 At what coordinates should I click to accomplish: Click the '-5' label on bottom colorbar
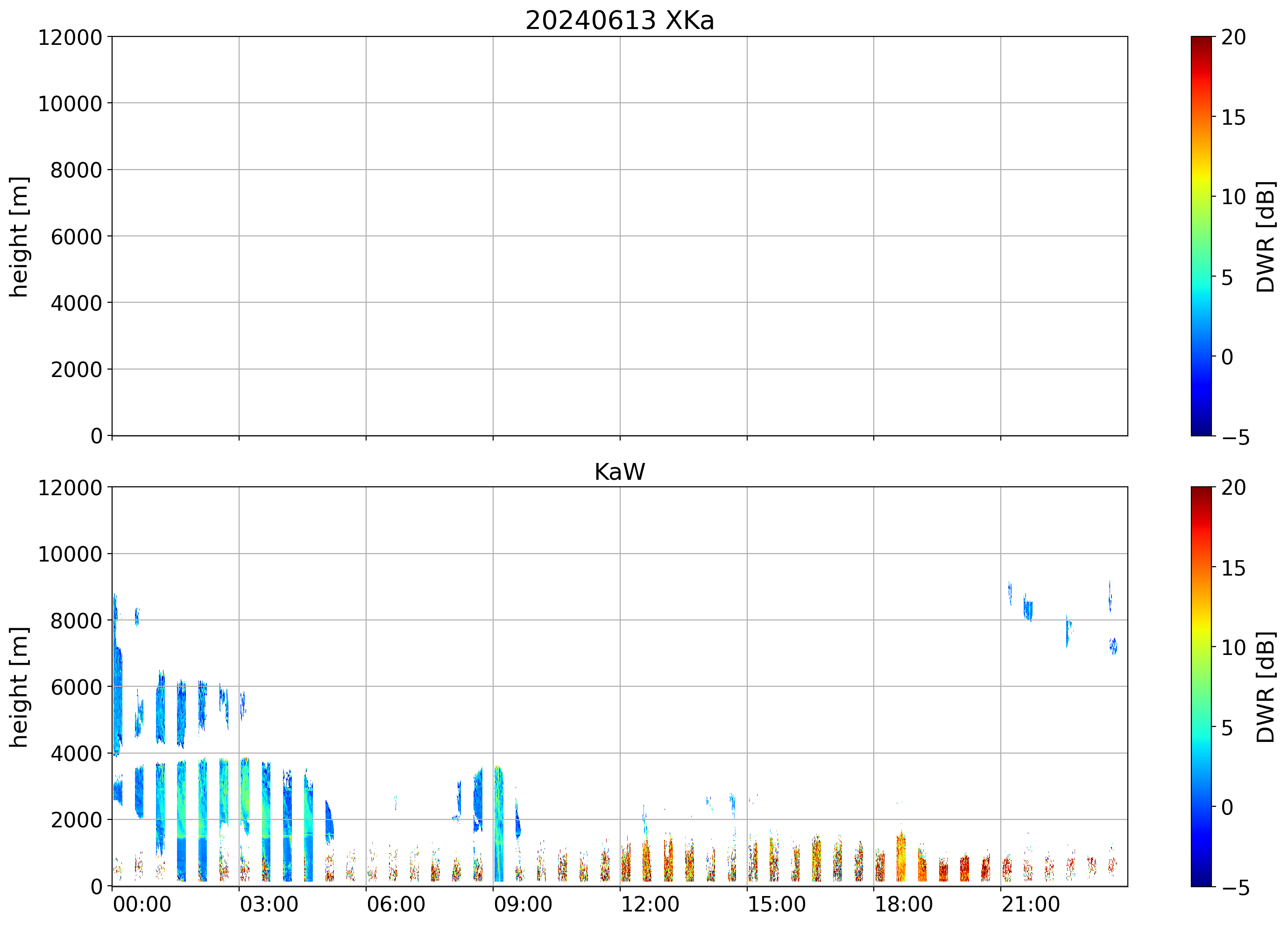pos(1235,888)
